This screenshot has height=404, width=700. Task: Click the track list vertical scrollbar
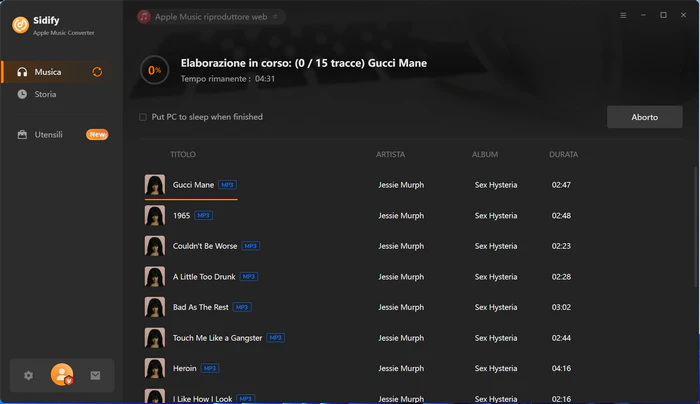point(695,228)
